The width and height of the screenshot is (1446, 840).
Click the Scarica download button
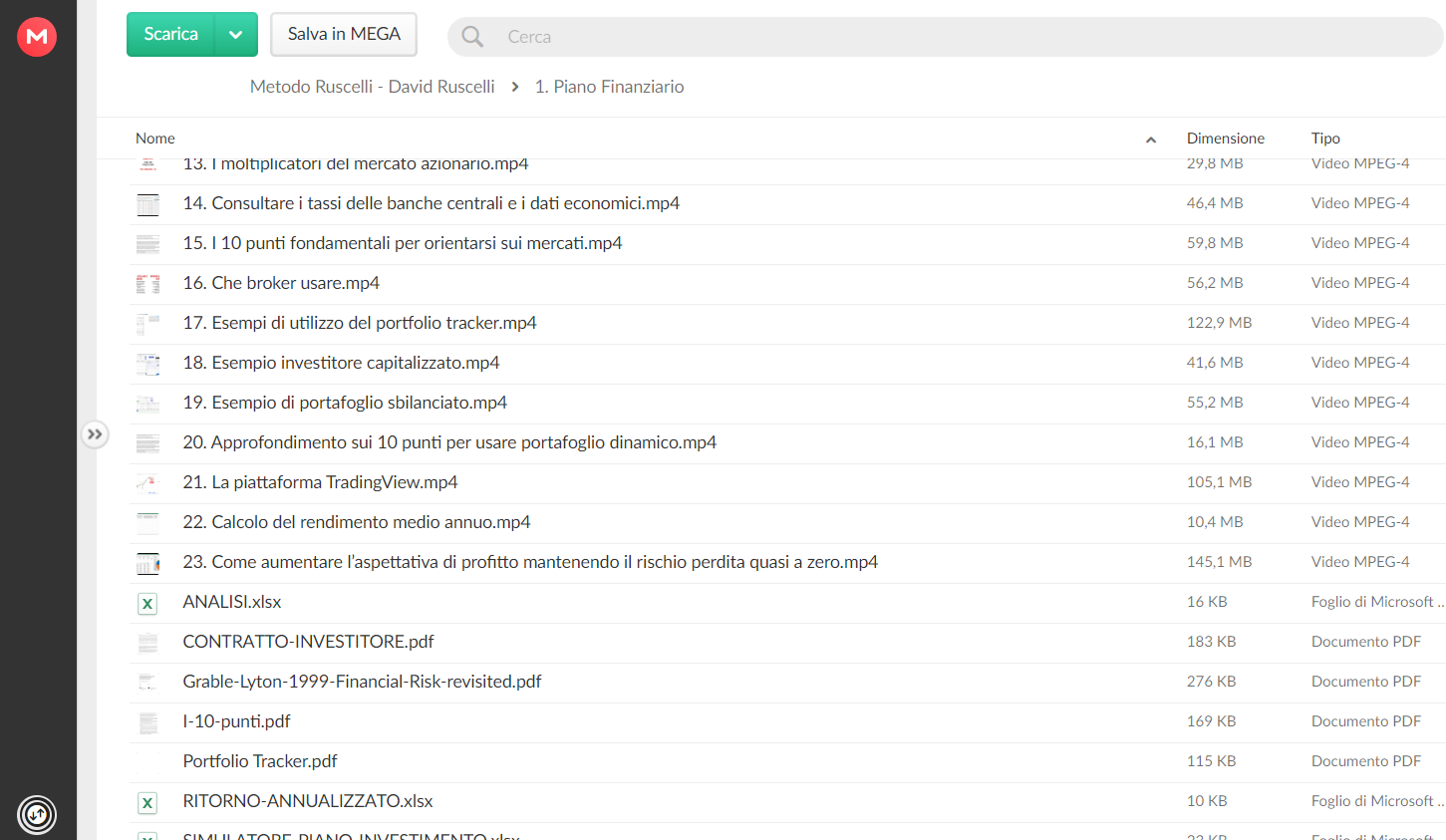[170, 35]
